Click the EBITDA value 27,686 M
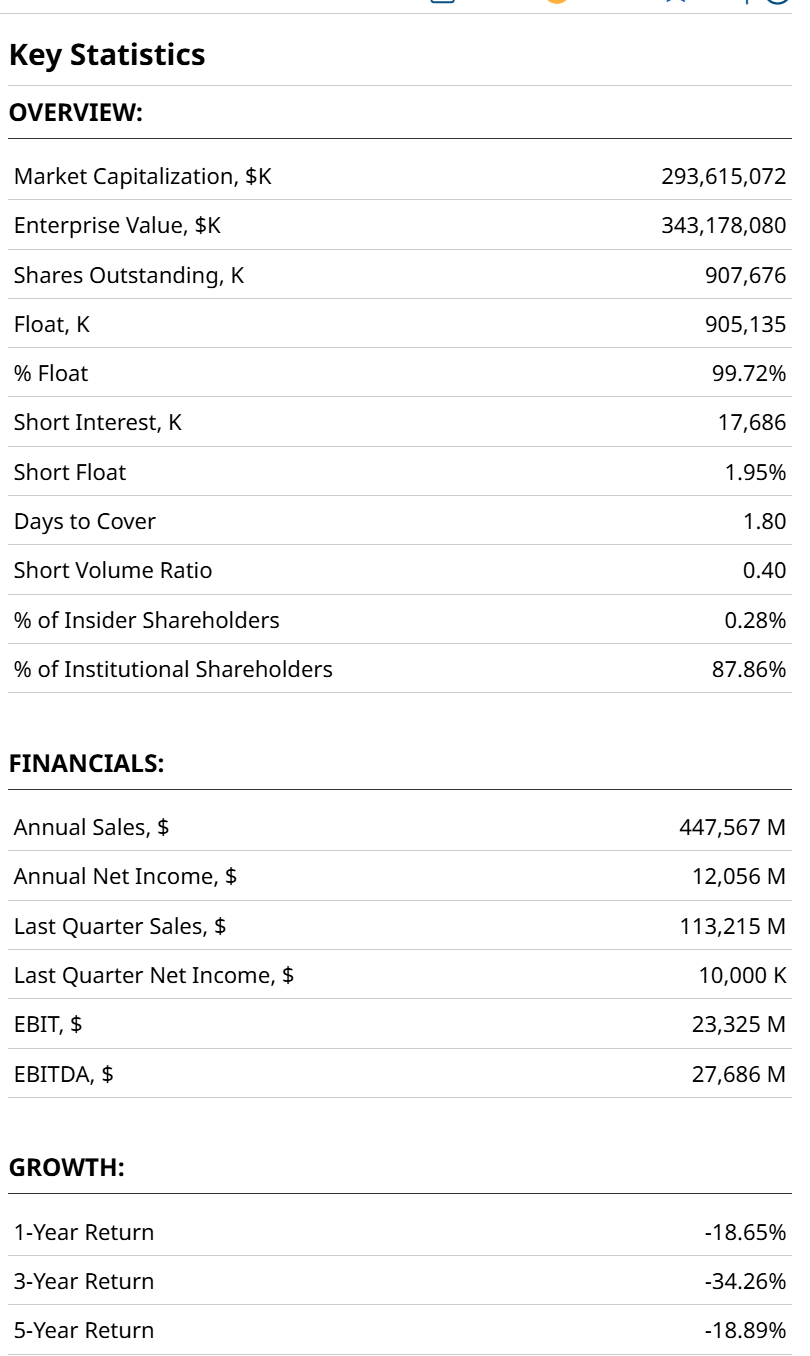This screenshot has height=1356, width=810. coord(738,1075)
